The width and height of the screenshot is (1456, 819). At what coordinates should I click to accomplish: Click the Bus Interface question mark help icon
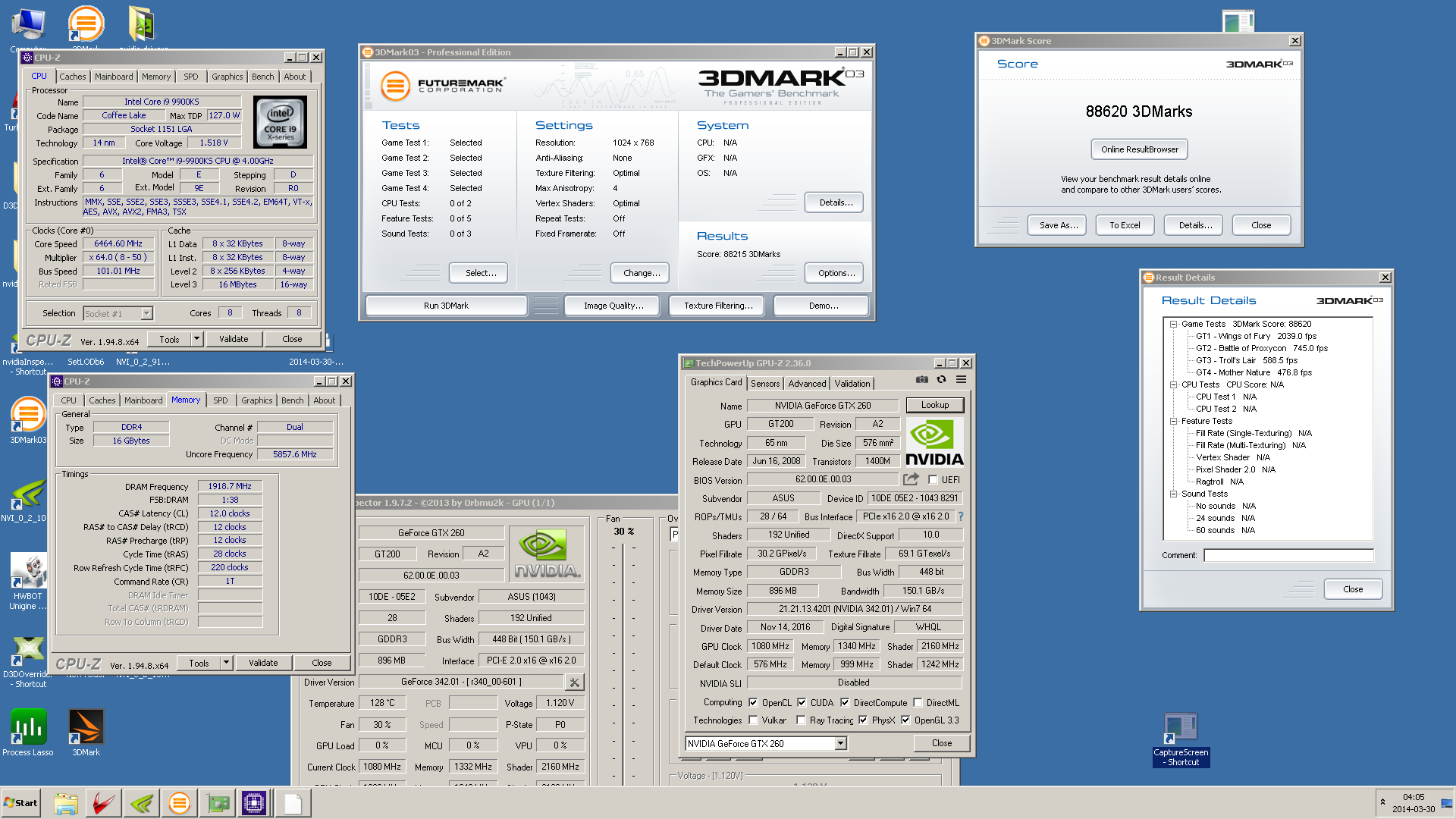[x=960, y=516]
